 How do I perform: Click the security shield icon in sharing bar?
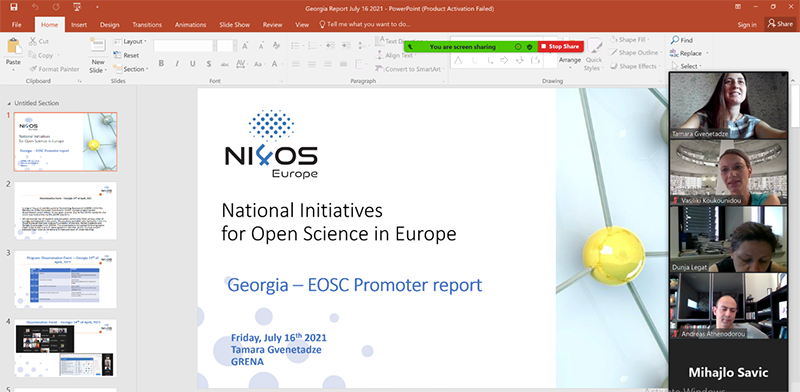(530, 46)
